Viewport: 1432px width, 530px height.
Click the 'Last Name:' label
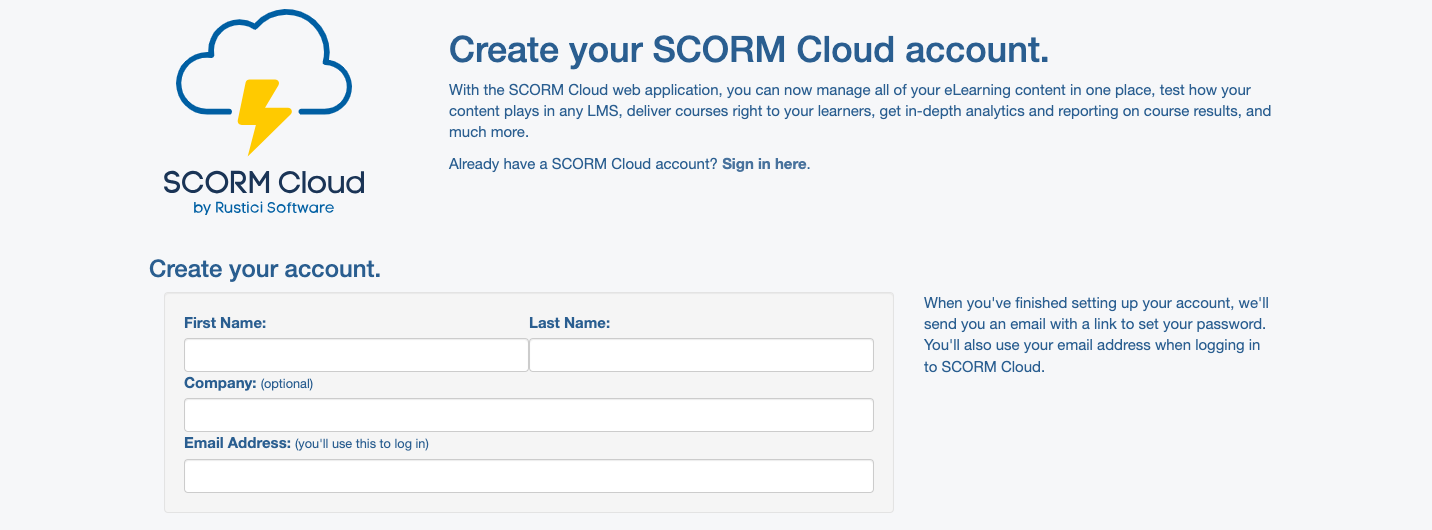[570, 323]
